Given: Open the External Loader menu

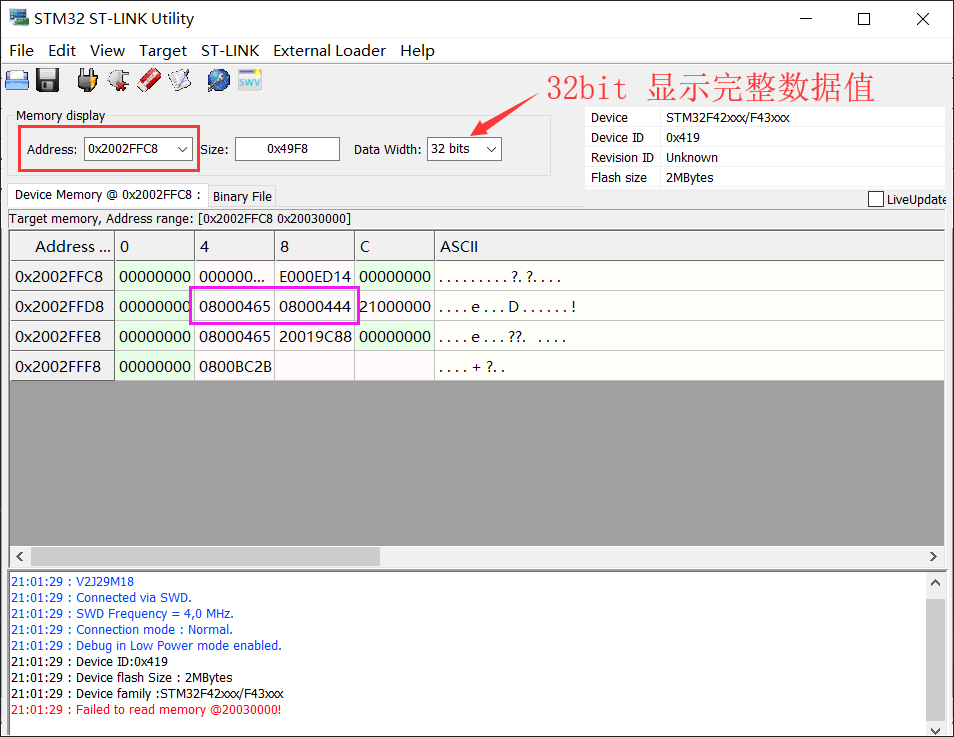Looking at the screenshot, I should [x=329, y=50].
